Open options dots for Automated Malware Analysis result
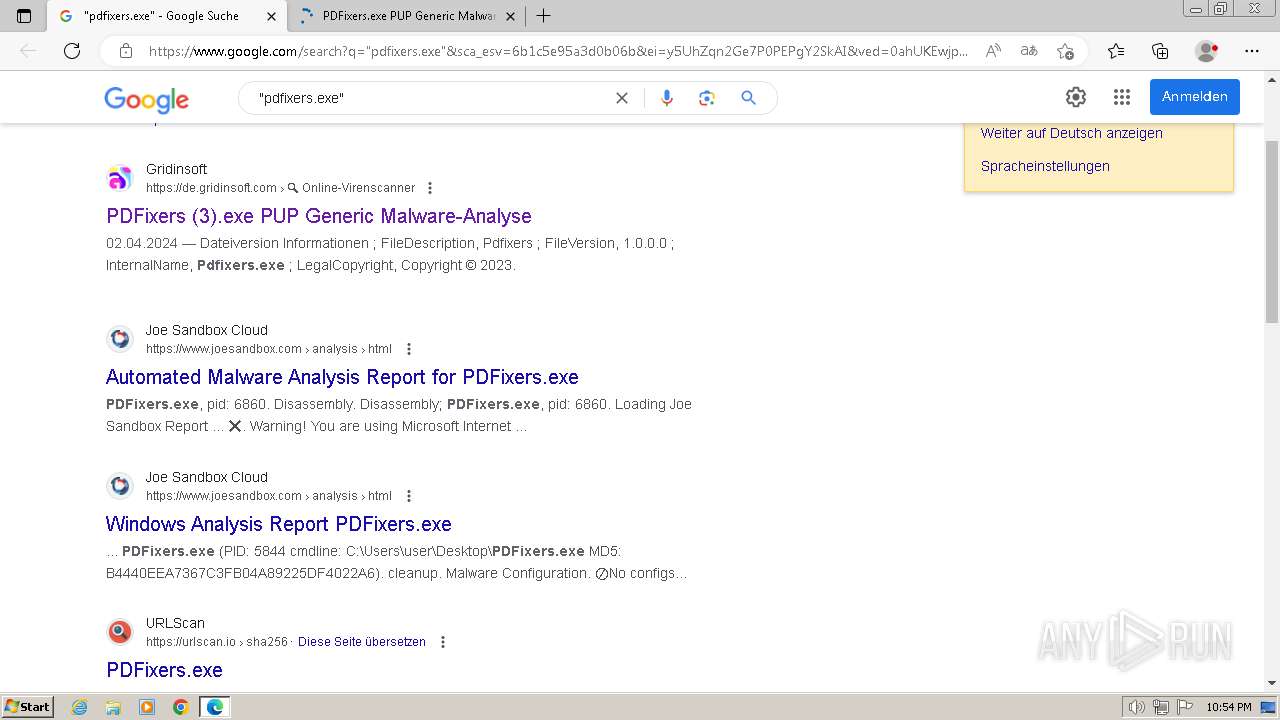This screenshot has width=1280, height=720. [408, 349]
